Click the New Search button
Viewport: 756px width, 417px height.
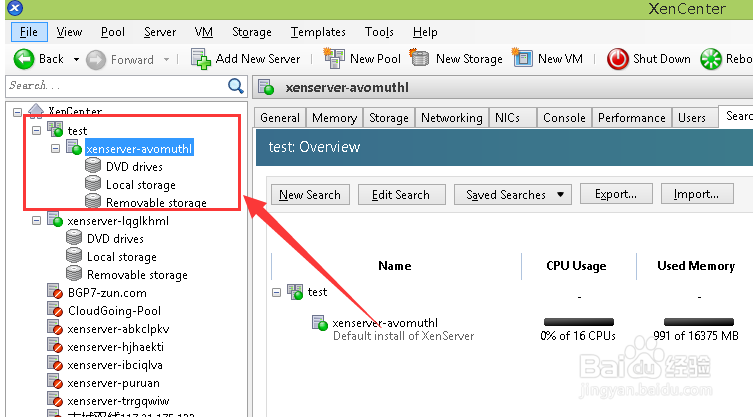point(310,195)
